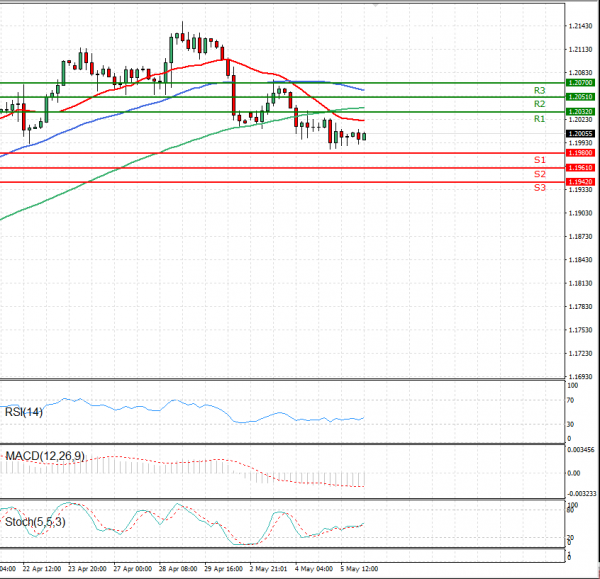Click the 23 Apr 20:00 time label
The image size is (600, 579).
[87, 569]
